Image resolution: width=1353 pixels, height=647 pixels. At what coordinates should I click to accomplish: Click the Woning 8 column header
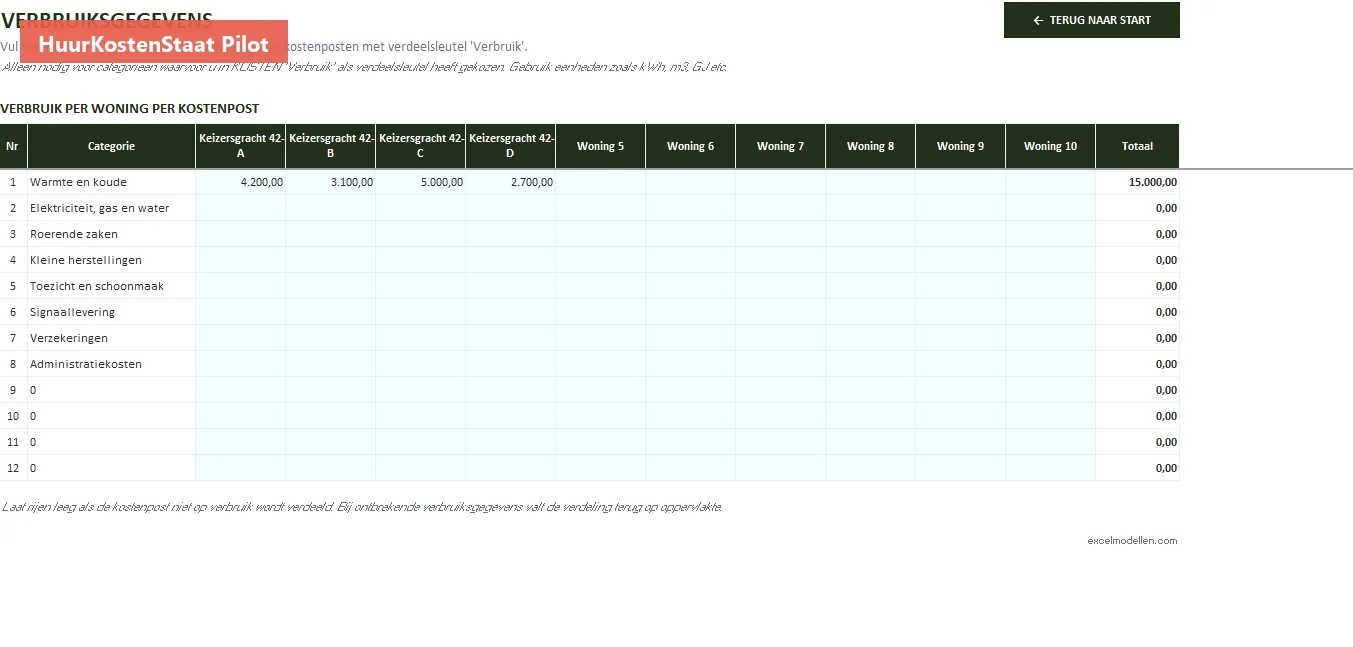(871, 146)
